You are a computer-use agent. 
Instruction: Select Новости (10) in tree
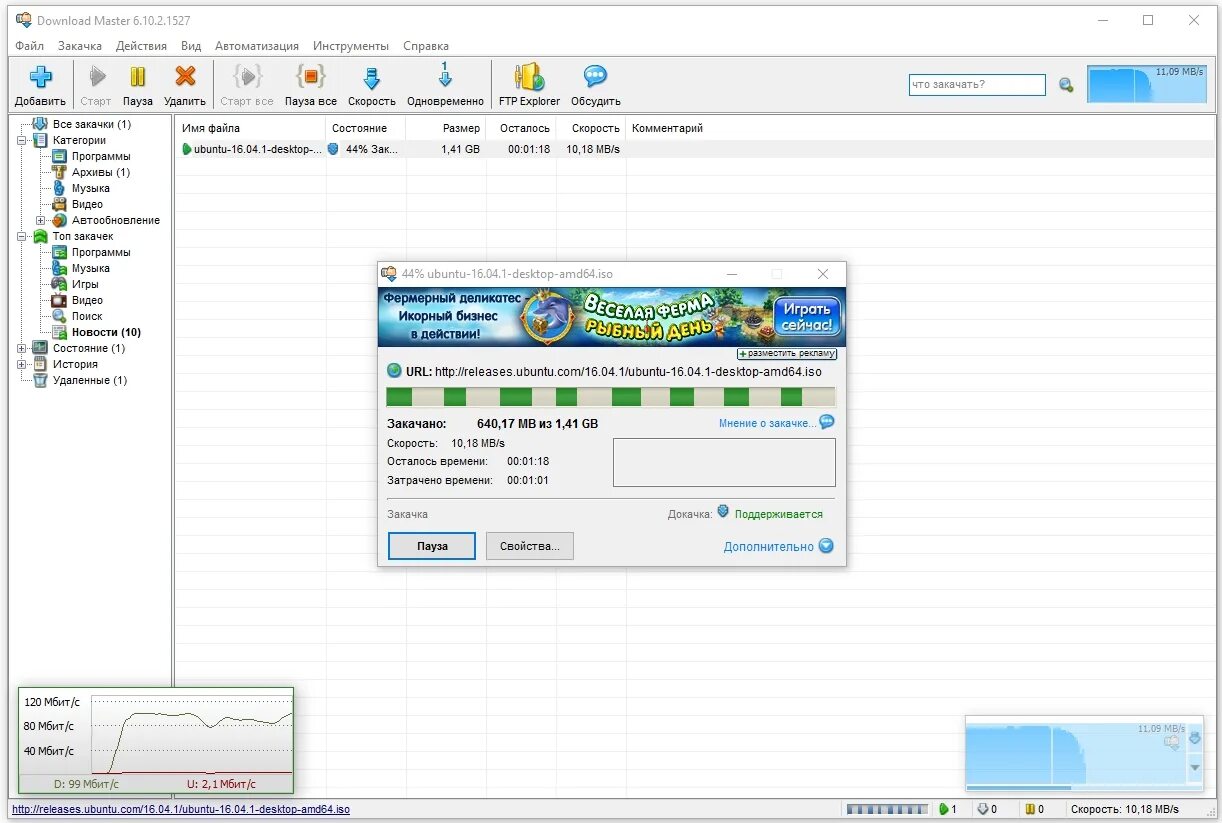pos(106,332)
